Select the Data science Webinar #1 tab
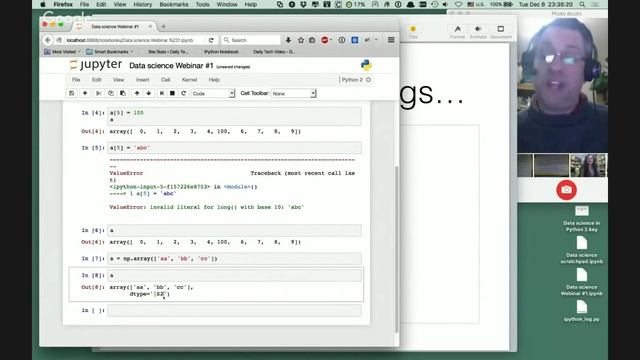 [115, 27]
